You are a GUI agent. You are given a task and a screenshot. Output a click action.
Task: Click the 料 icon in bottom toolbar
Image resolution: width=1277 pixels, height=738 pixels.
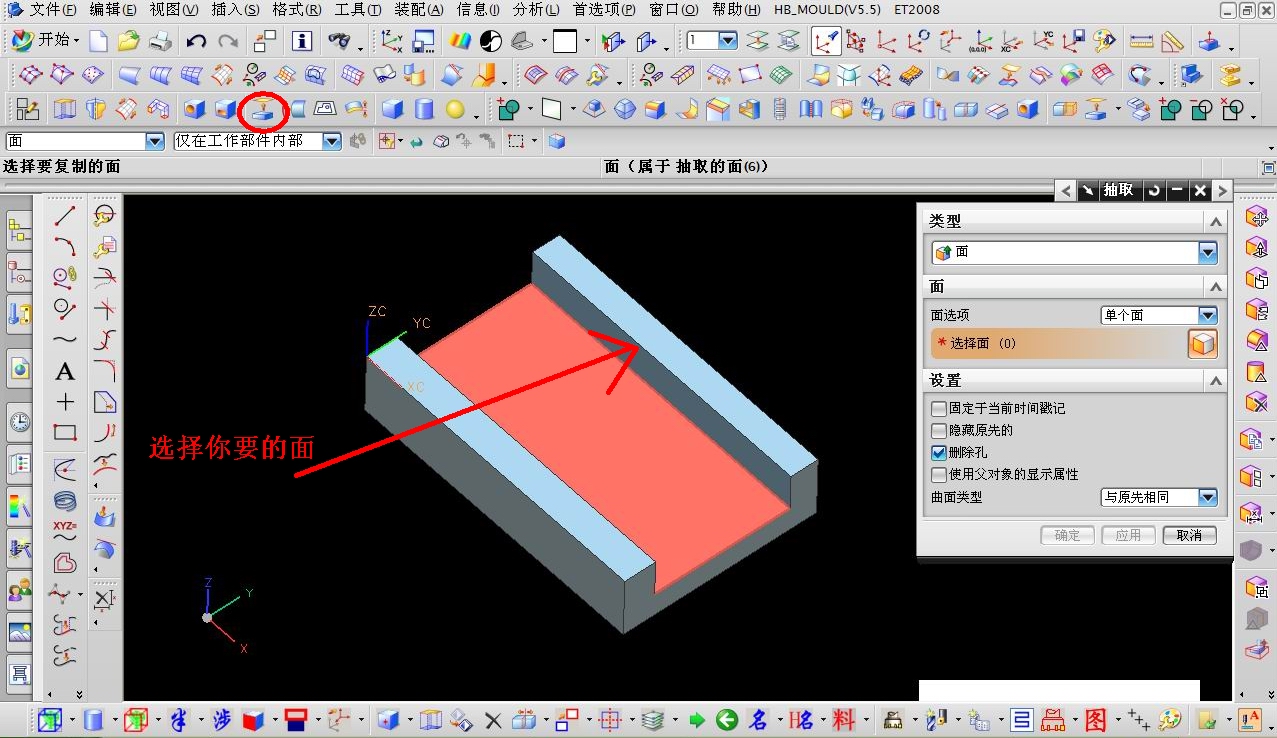(x=844, y=719)
